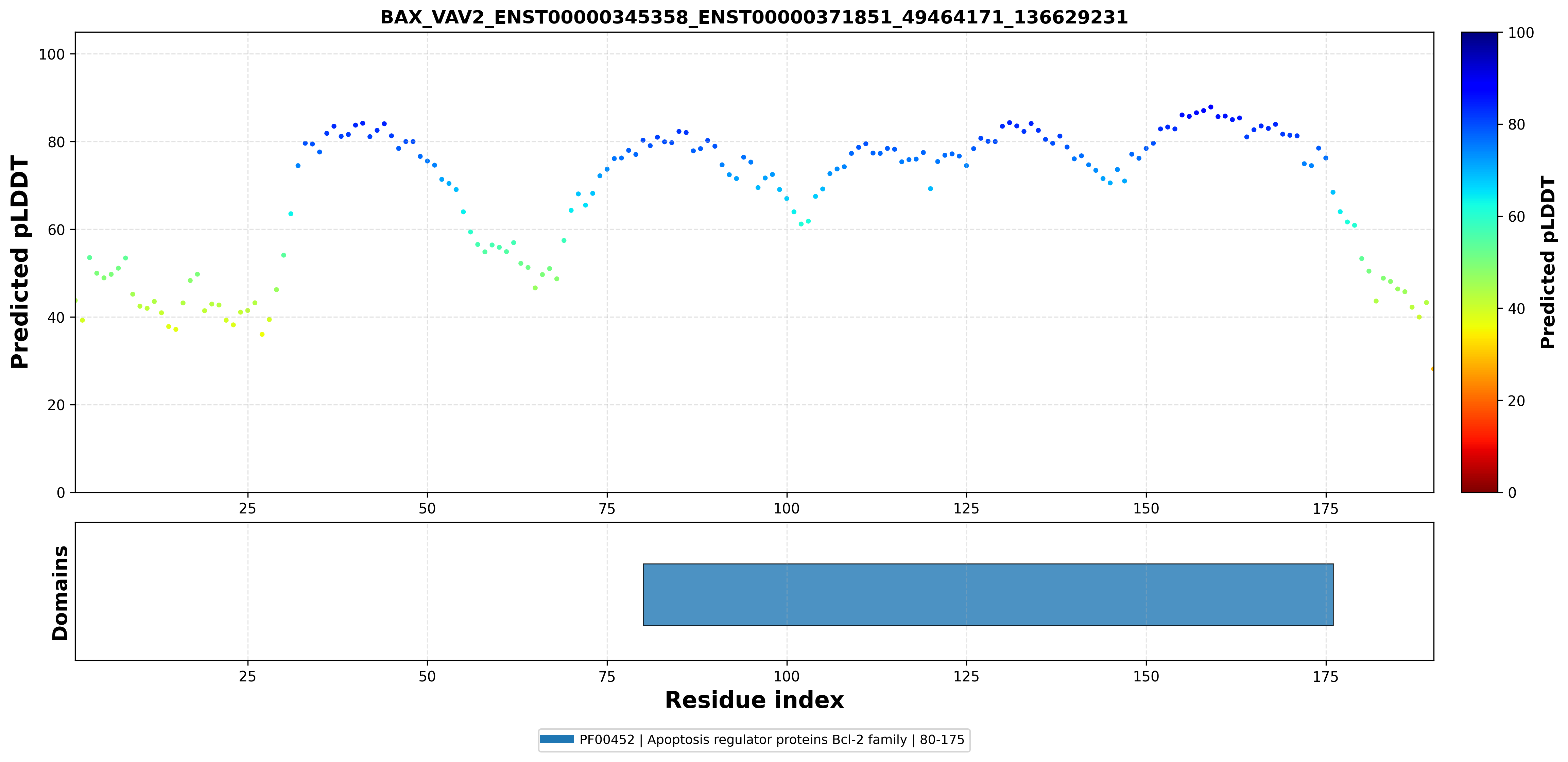
Task: Click the left Predicted pLDDT y-axis label
Action: pyautogui.click(x=20, y=262)
